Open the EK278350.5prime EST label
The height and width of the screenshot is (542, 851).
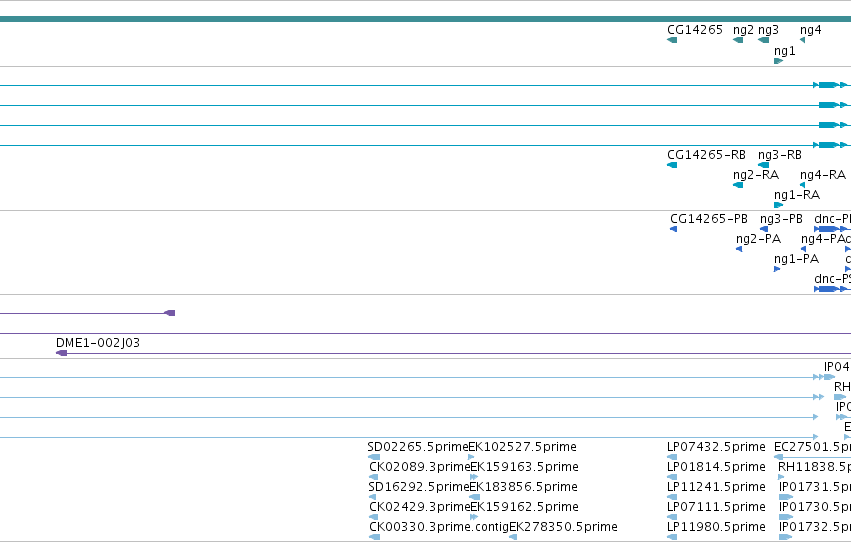563,527
